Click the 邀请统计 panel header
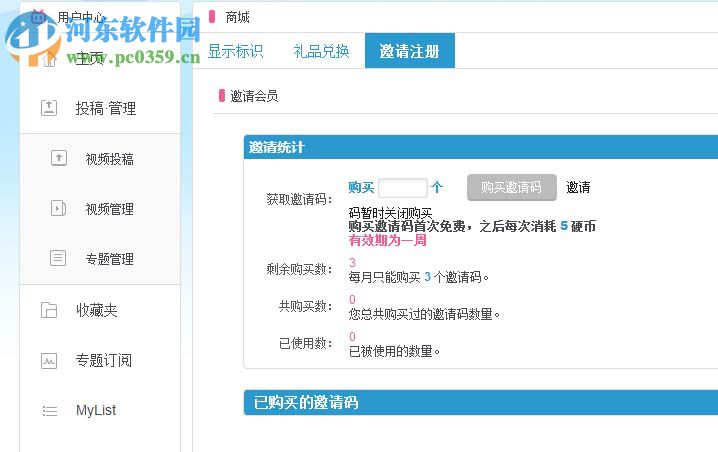Image resolution: width=718 pixels, height=452 pixels. 481,147
